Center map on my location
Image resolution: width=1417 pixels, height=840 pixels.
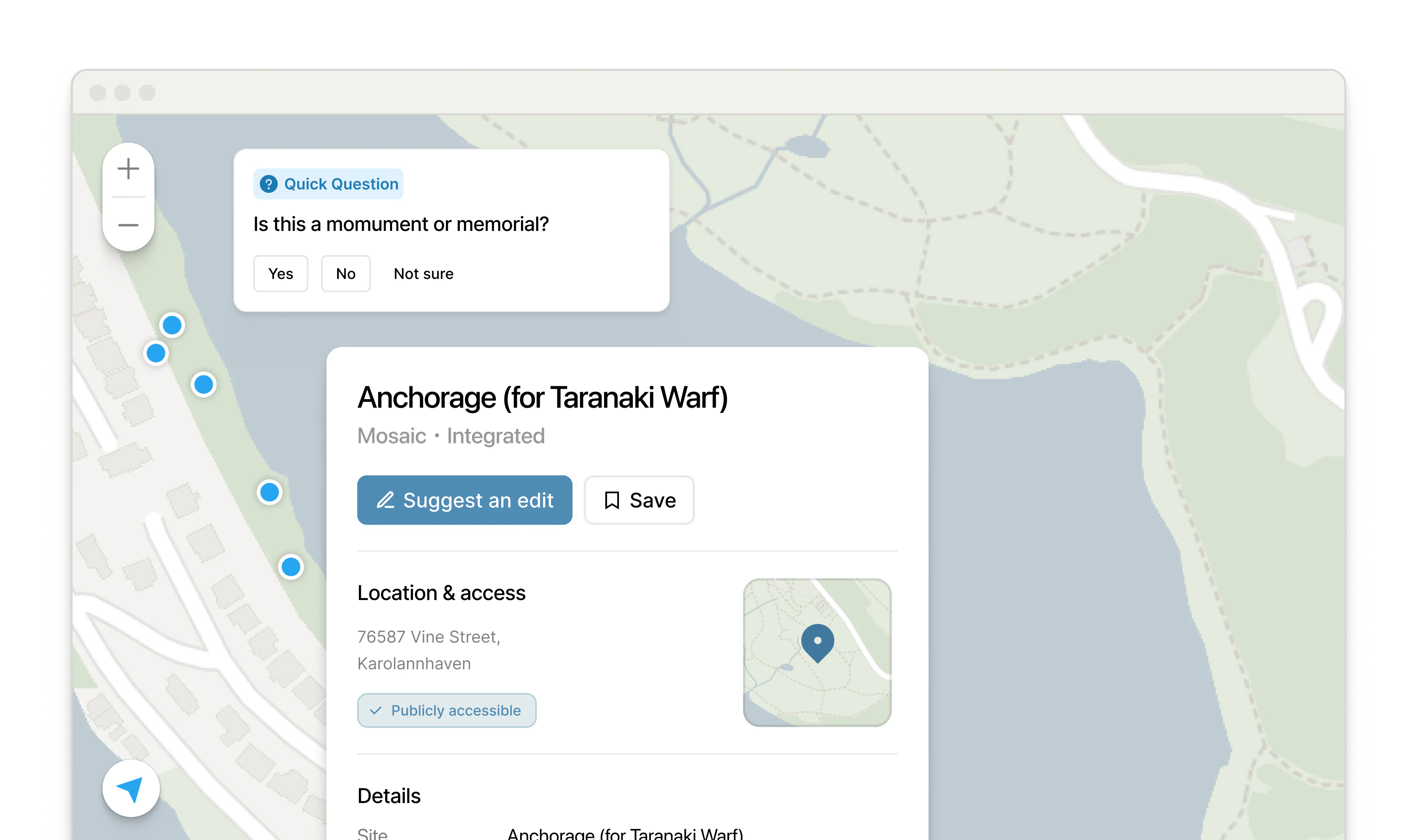(131, 788)
